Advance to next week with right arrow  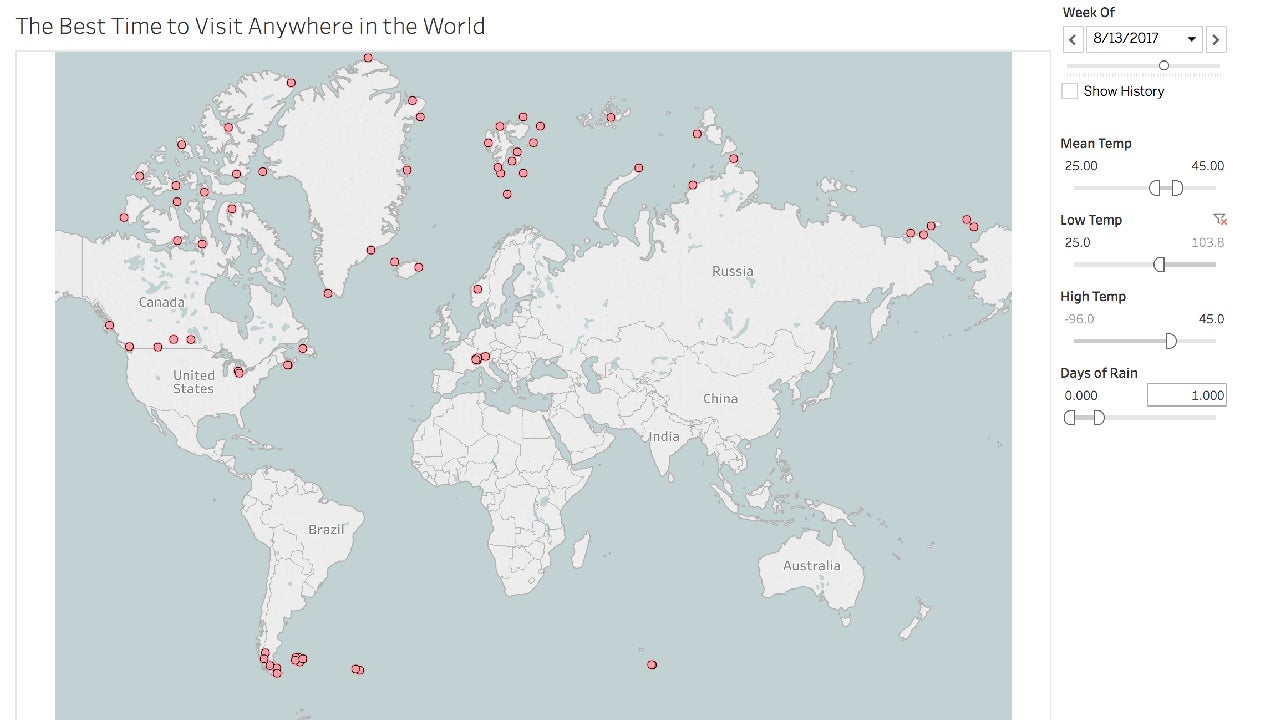coord(1216,39)
